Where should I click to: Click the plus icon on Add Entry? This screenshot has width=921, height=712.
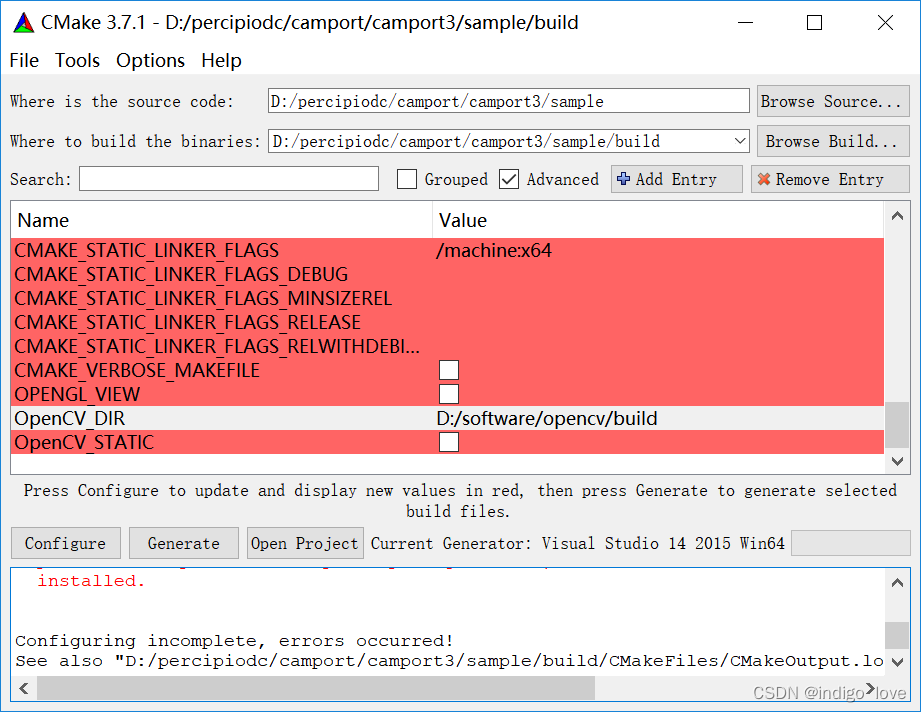pos(624,179)
